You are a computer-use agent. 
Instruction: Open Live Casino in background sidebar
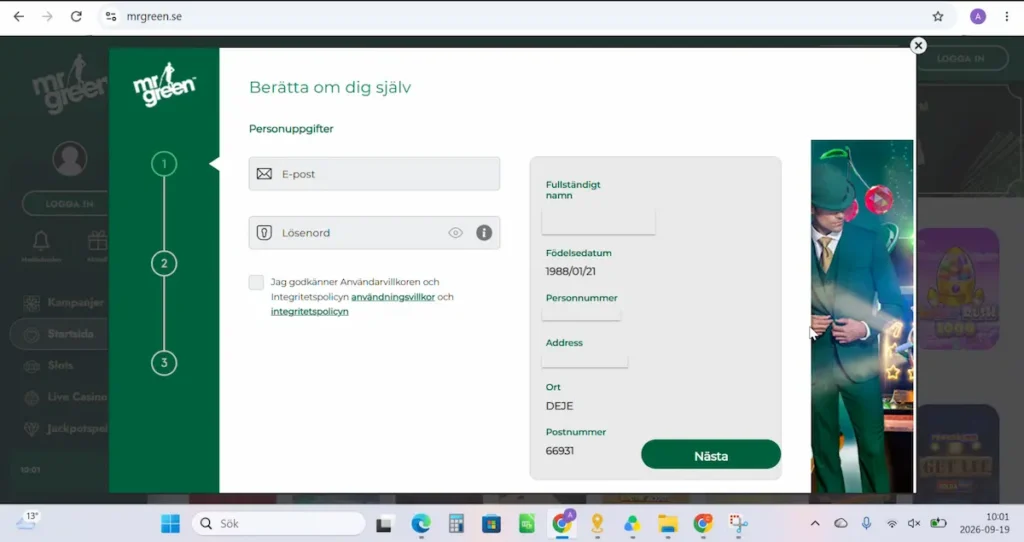tap(65, 397)
